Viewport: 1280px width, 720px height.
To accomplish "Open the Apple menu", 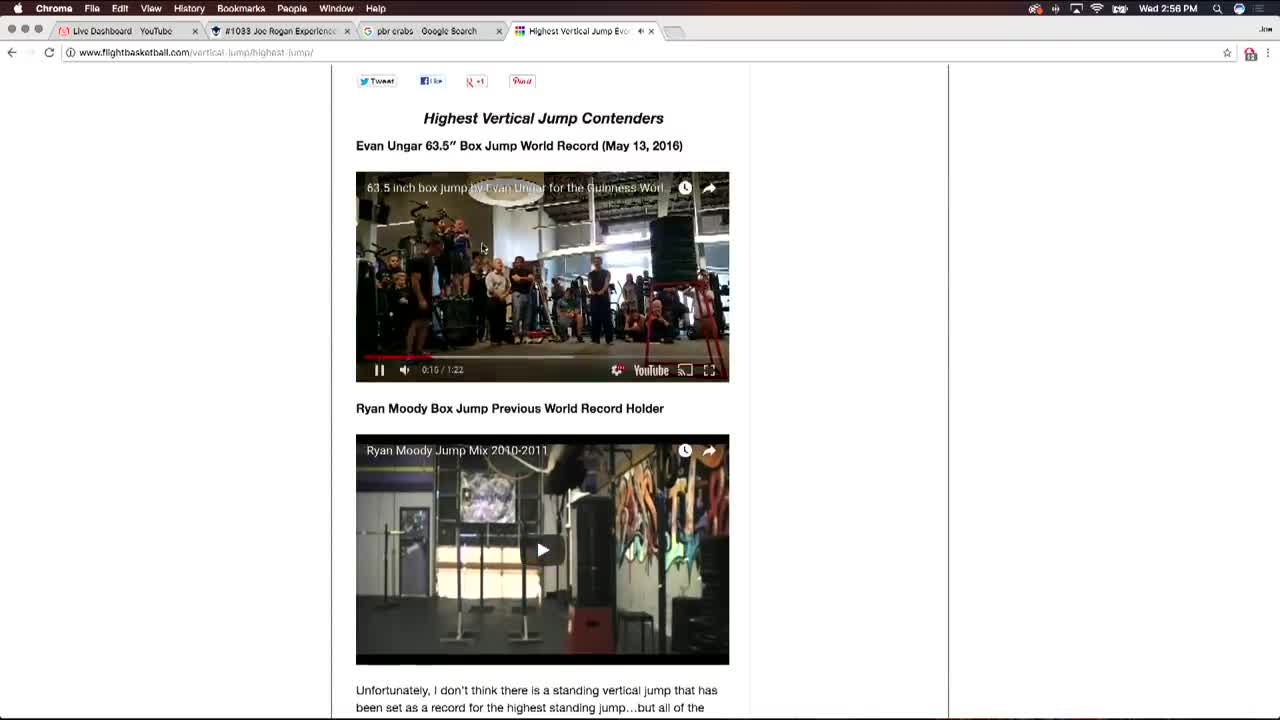I will 17,8.
